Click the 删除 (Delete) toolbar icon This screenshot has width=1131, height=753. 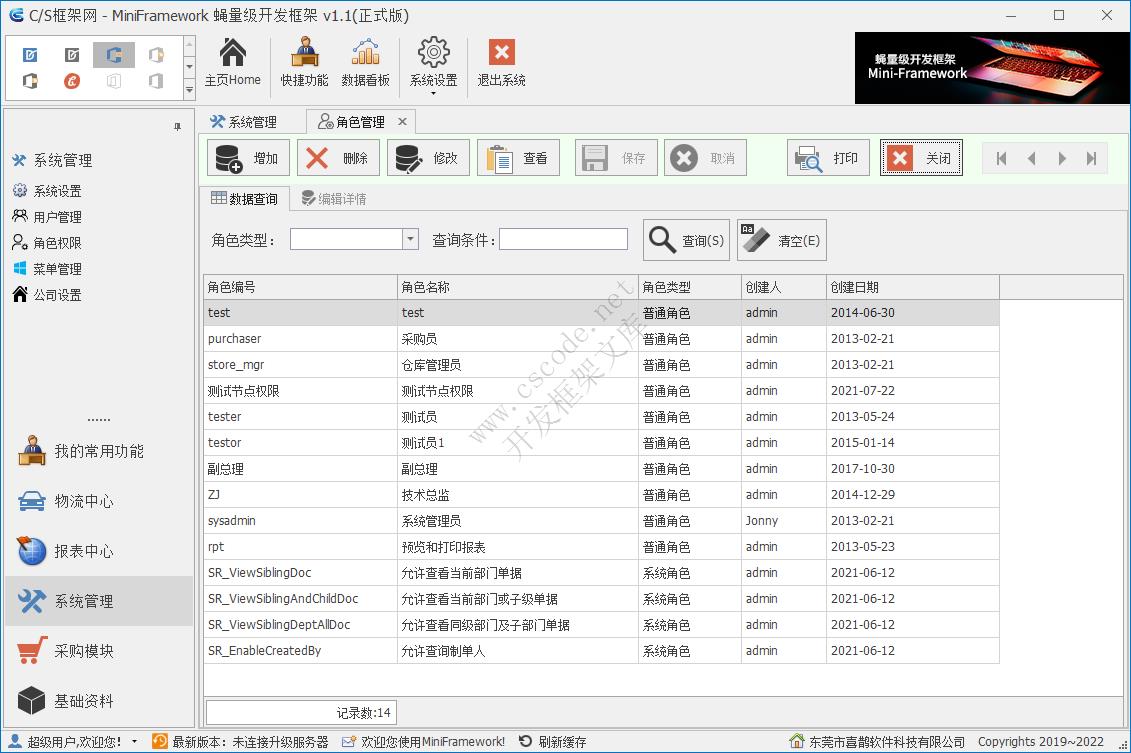pos(337,157)
